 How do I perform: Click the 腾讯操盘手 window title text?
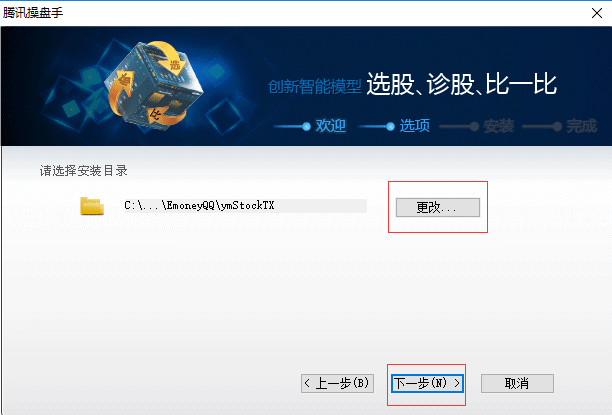point(33,13)
